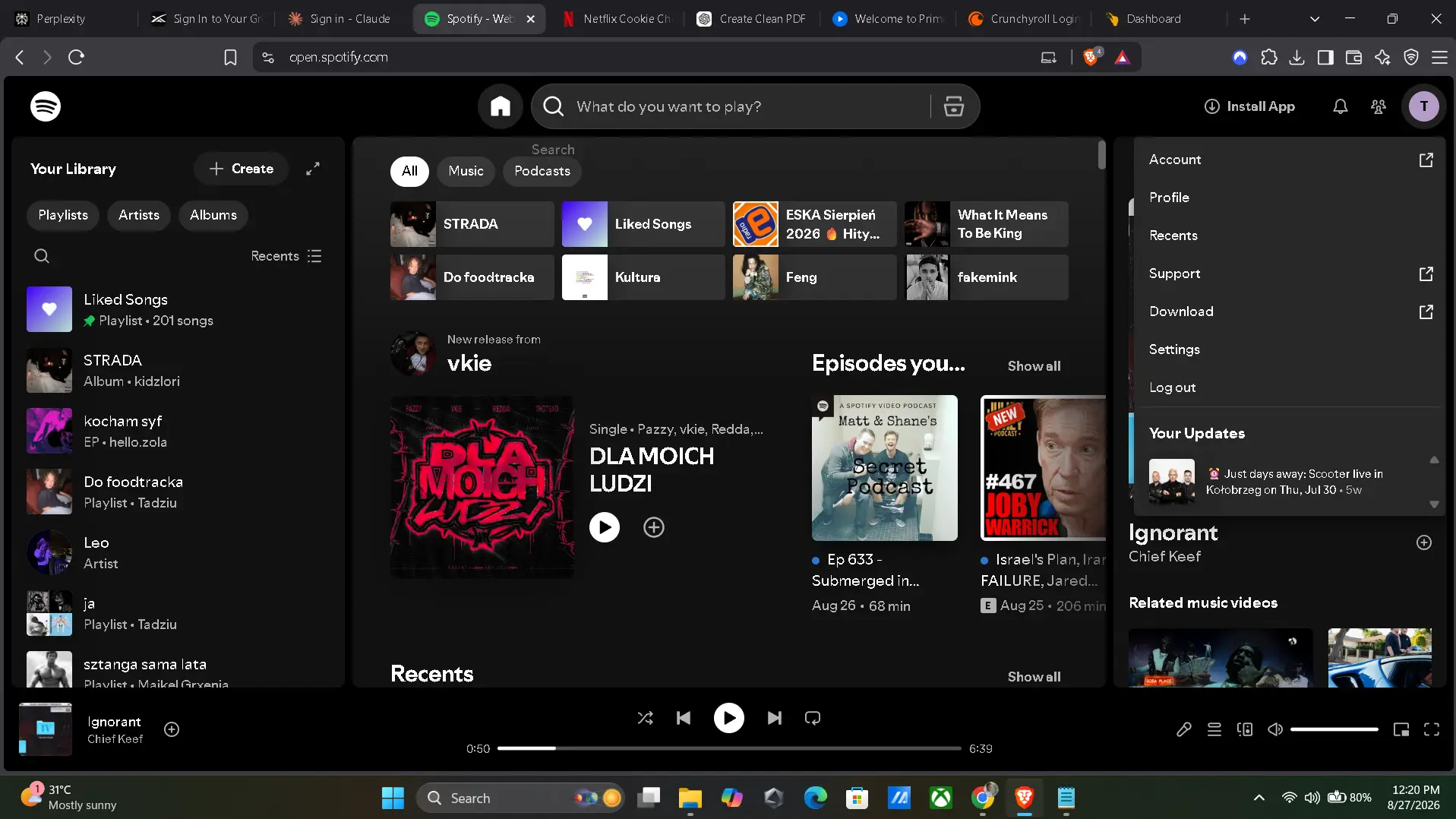The width and height of the screenshot is (1456, 819).
Task: Open Xbox app on taskbar
Action: [x=941, y=798]
